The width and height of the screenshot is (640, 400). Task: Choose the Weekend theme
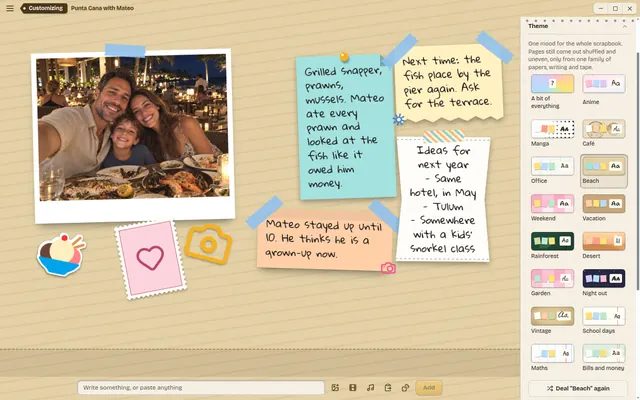552,208
